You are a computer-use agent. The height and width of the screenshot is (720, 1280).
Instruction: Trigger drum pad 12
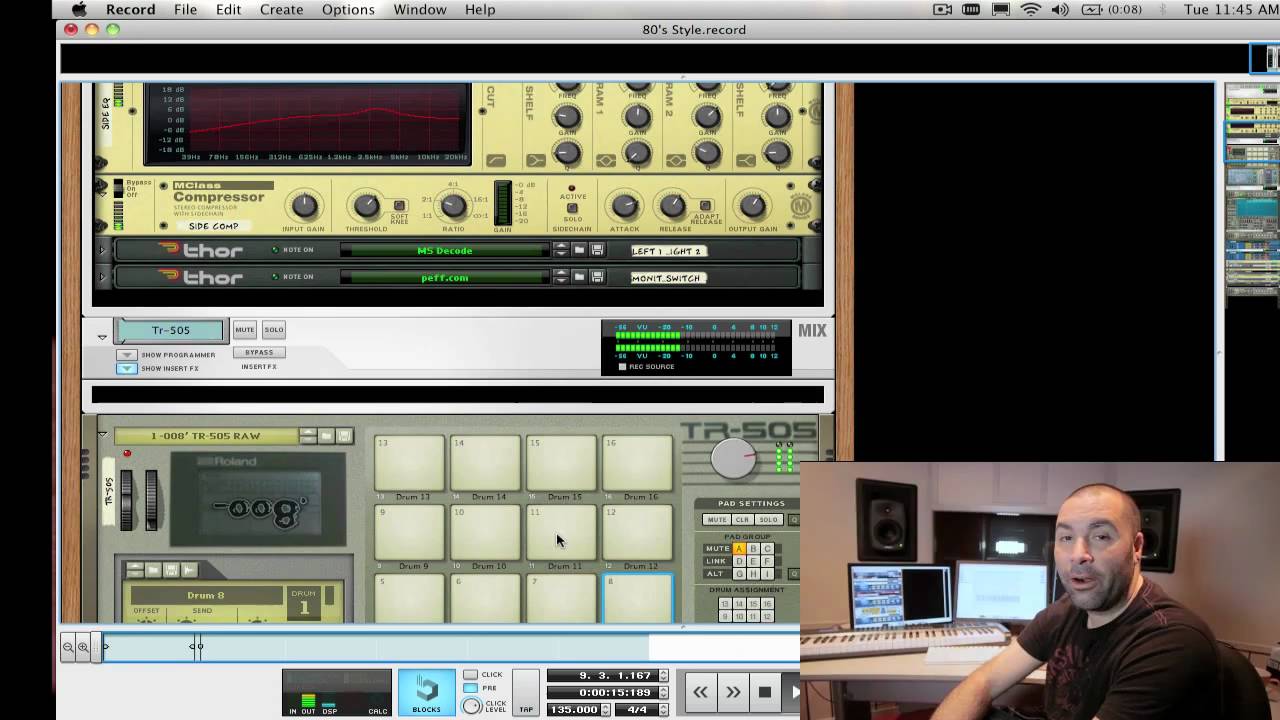[638, 533]
